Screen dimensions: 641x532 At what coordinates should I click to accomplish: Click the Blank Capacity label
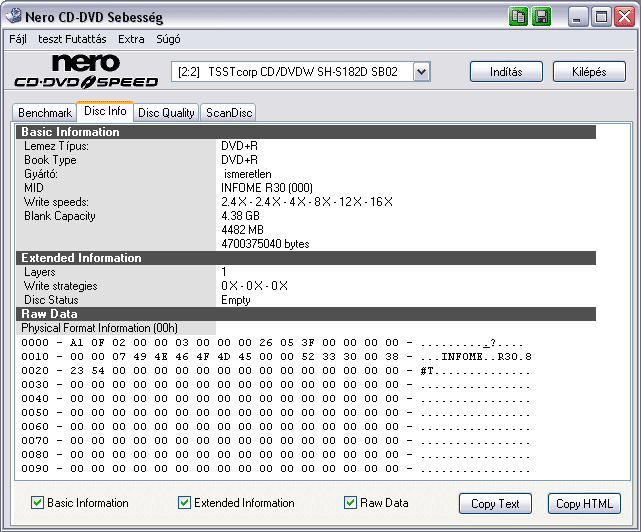(60, 216)
